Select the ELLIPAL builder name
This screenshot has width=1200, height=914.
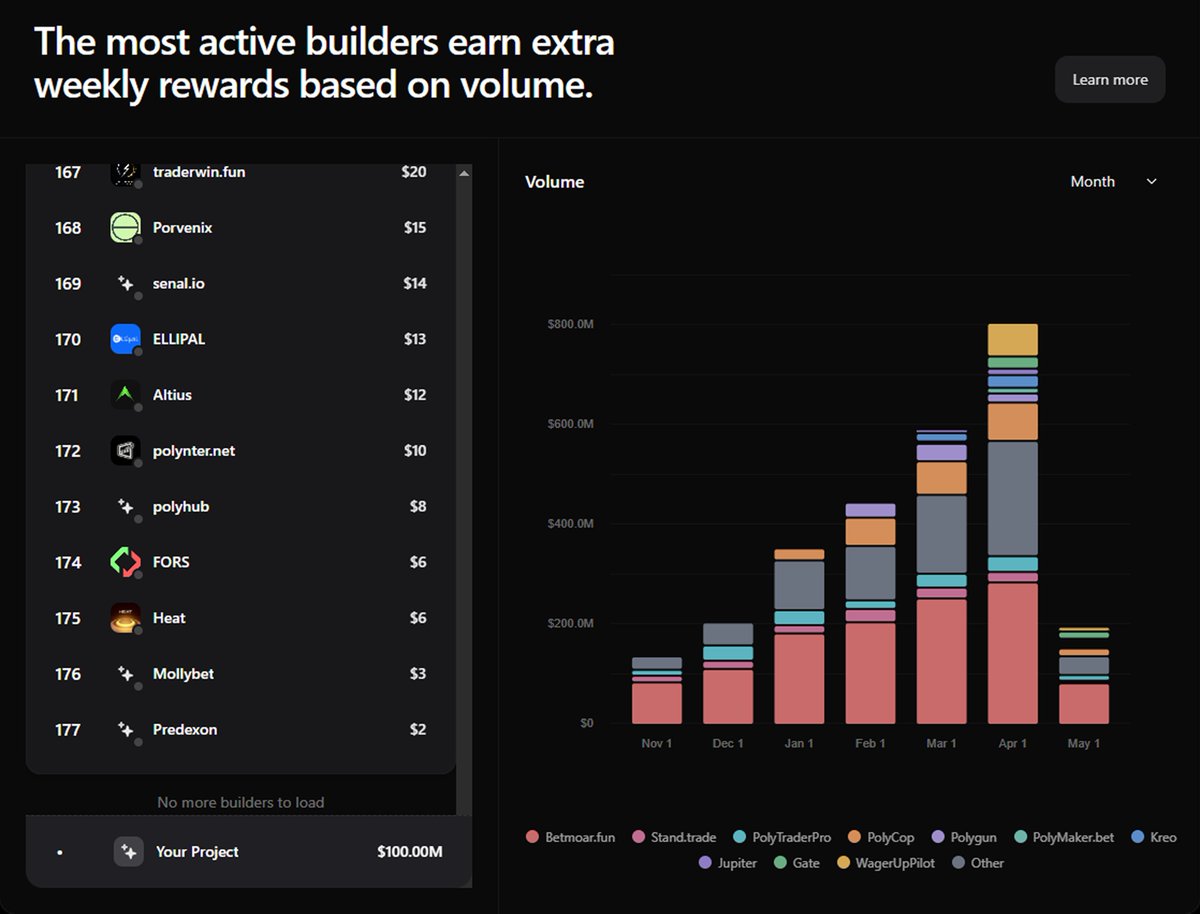click(179, 339)
